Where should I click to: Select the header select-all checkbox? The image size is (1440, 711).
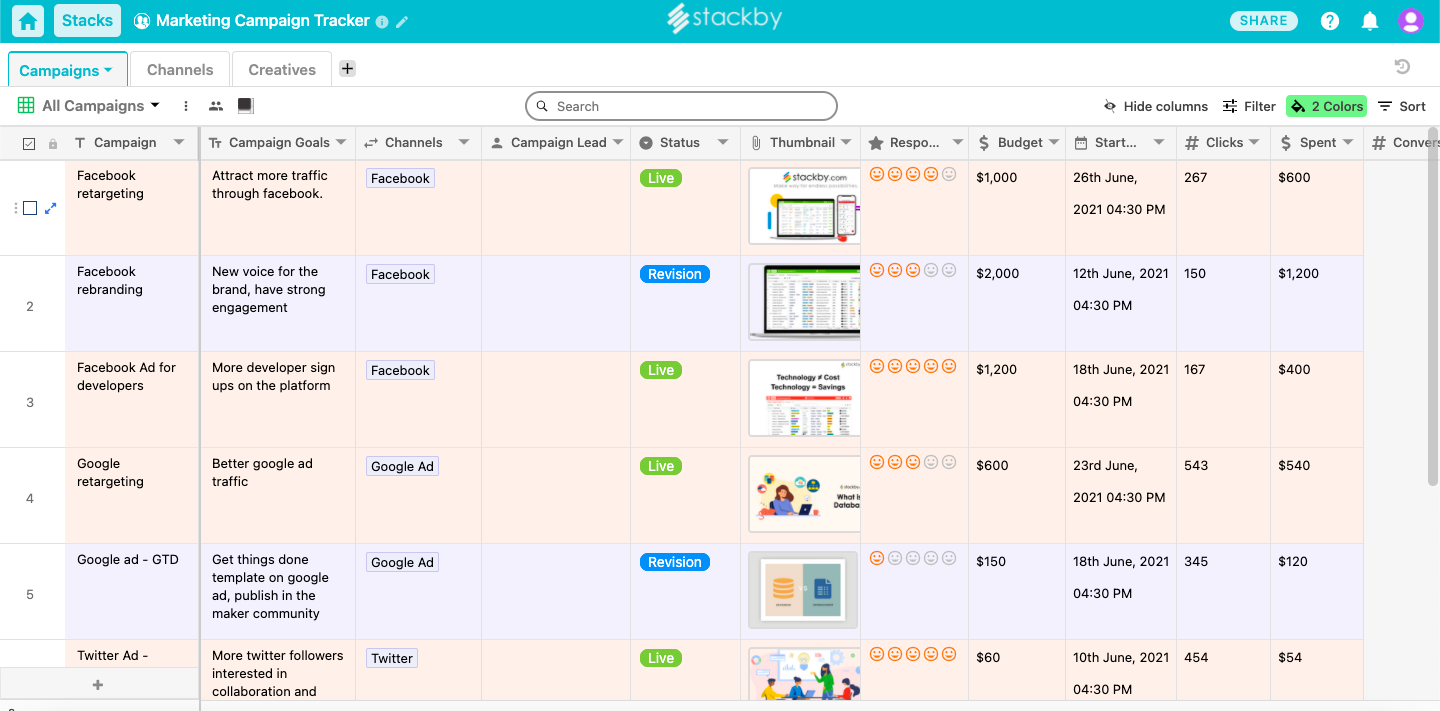(x=28, y=144)
